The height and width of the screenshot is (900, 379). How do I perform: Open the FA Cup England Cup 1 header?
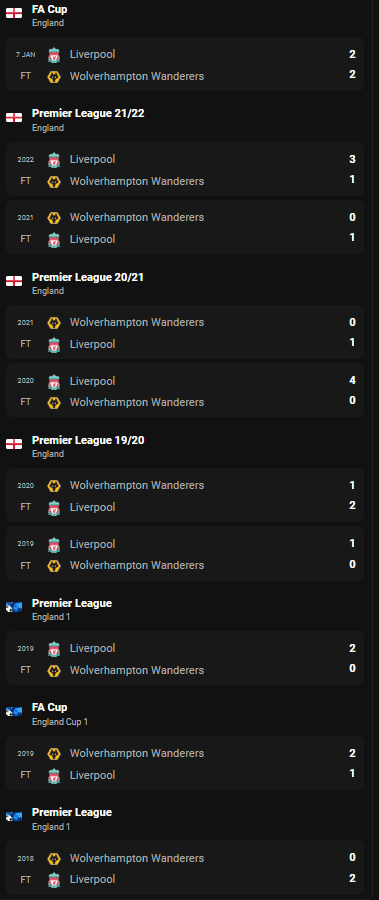(x=60, y=714)
